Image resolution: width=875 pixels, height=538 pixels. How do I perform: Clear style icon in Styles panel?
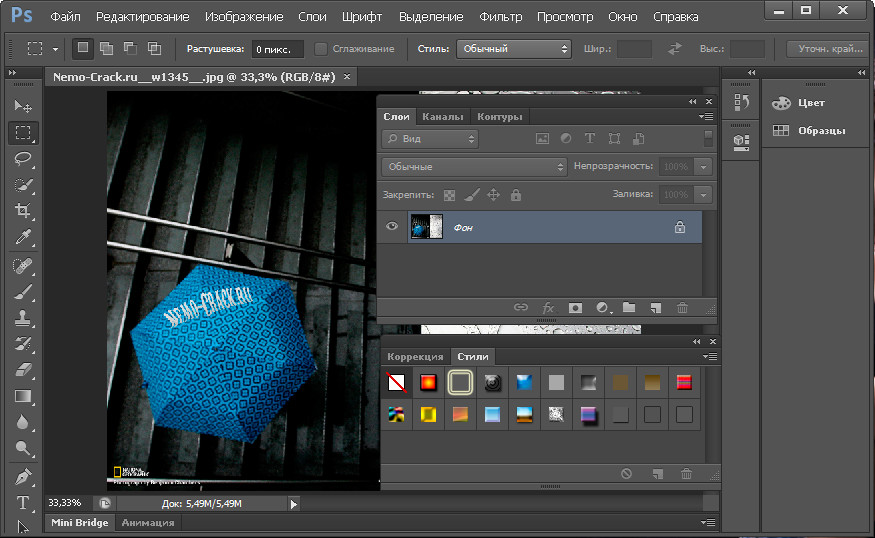coord(626,474)
